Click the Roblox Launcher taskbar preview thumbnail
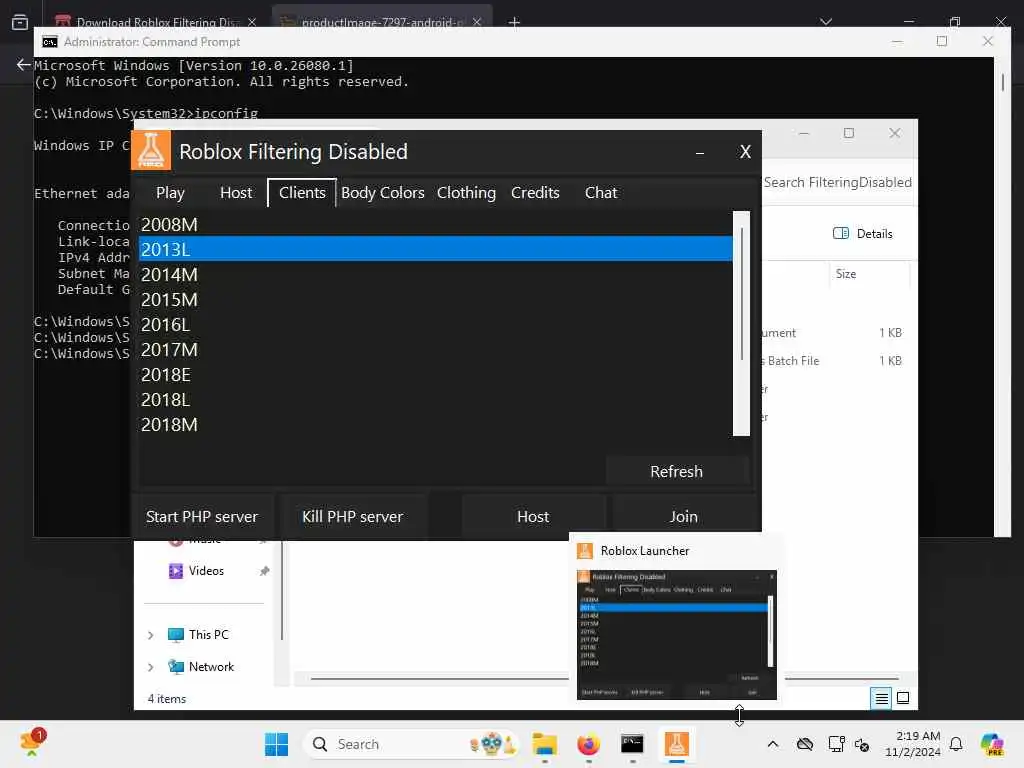The height and width of the screenshot is (768, 1024). [x=677, y=634]
